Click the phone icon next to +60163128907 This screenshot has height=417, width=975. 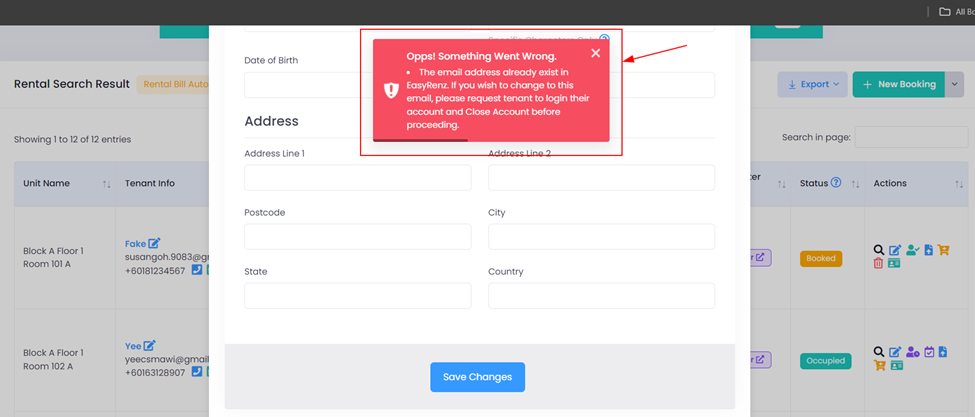[196, 372]
